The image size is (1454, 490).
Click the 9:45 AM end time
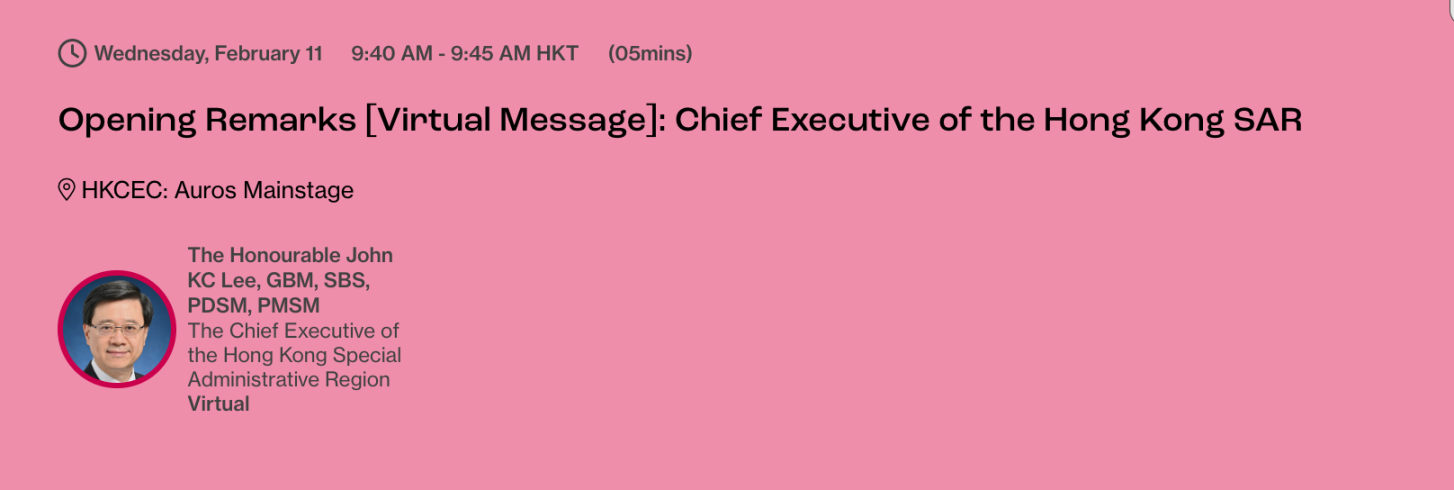[490, 54]
